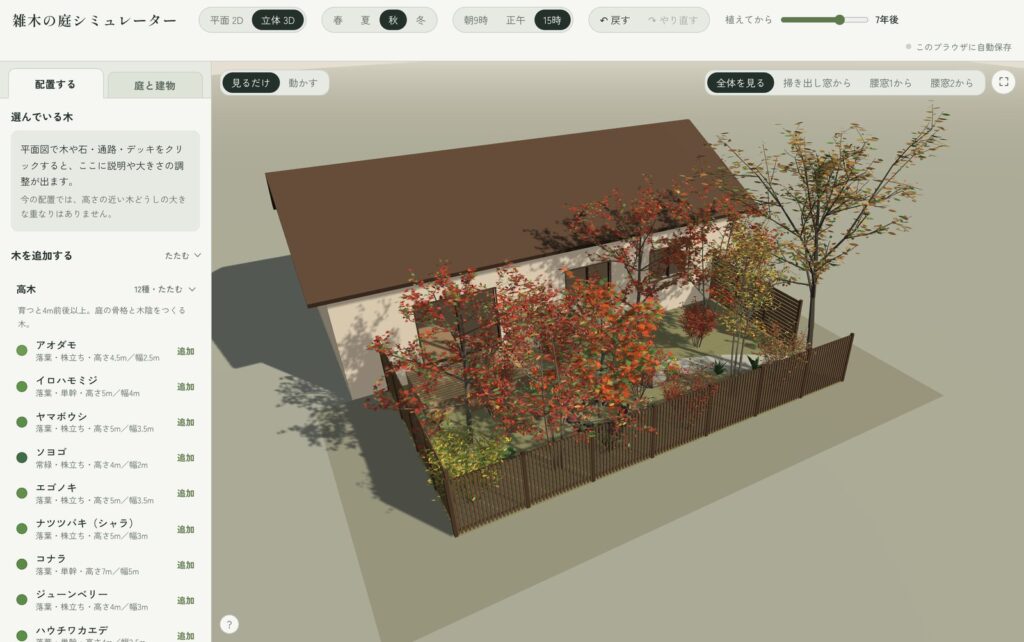Click the 7年後 value label

887,20
